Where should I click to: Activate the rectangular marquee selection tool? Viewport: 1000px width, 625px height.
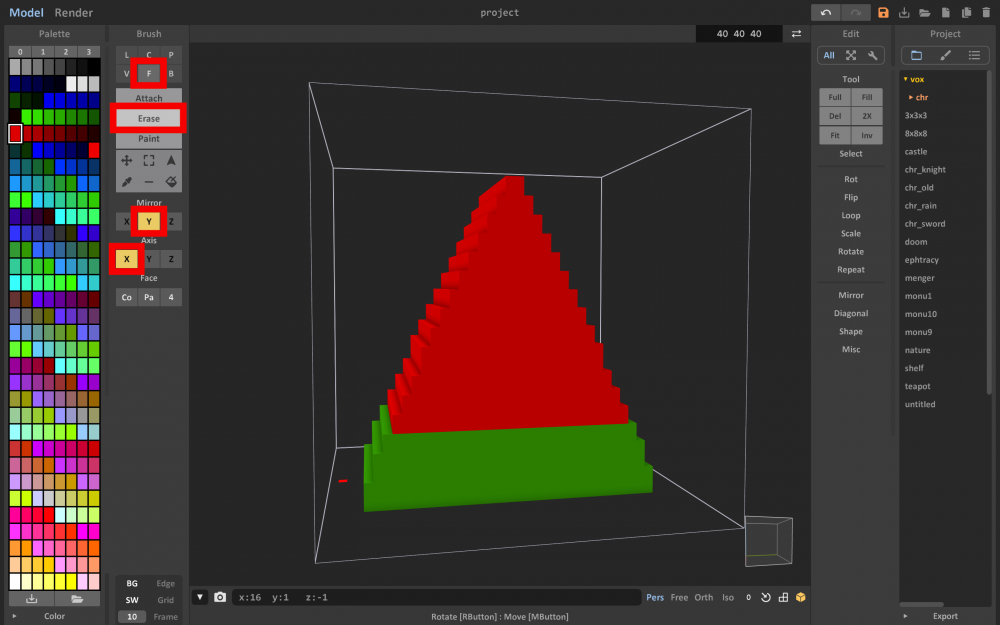click(149, 160)
